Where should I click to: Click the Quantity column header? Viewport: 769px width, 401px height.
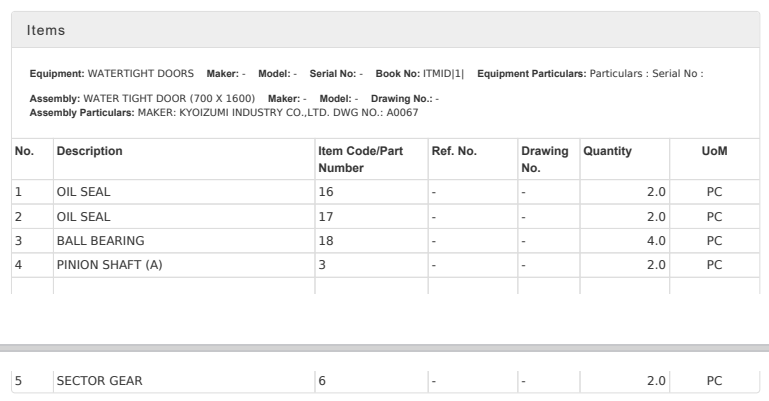(x=607, y=151)
